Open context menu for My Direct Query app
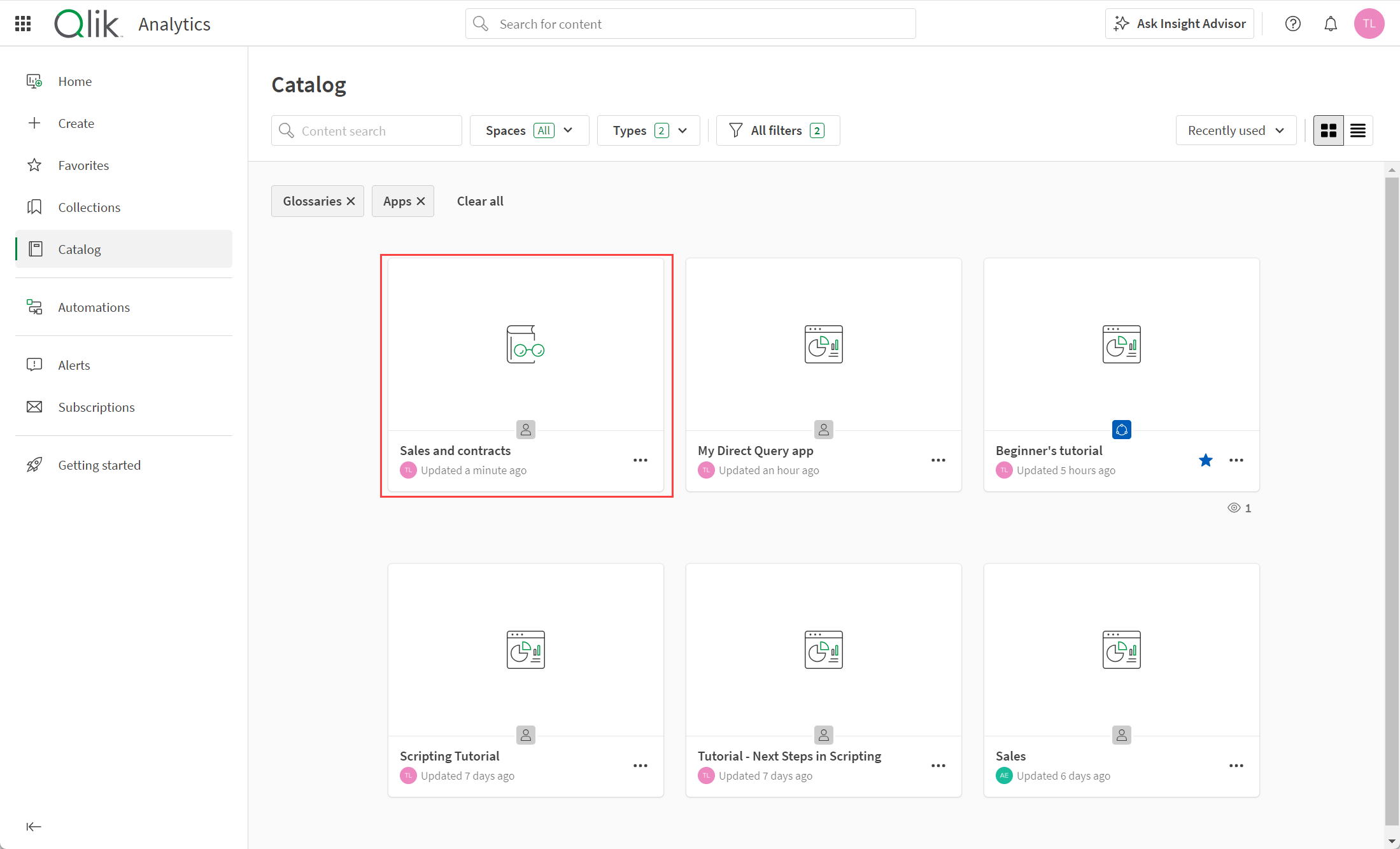The width and height of the screenshot is (1400, 849). 938,460
